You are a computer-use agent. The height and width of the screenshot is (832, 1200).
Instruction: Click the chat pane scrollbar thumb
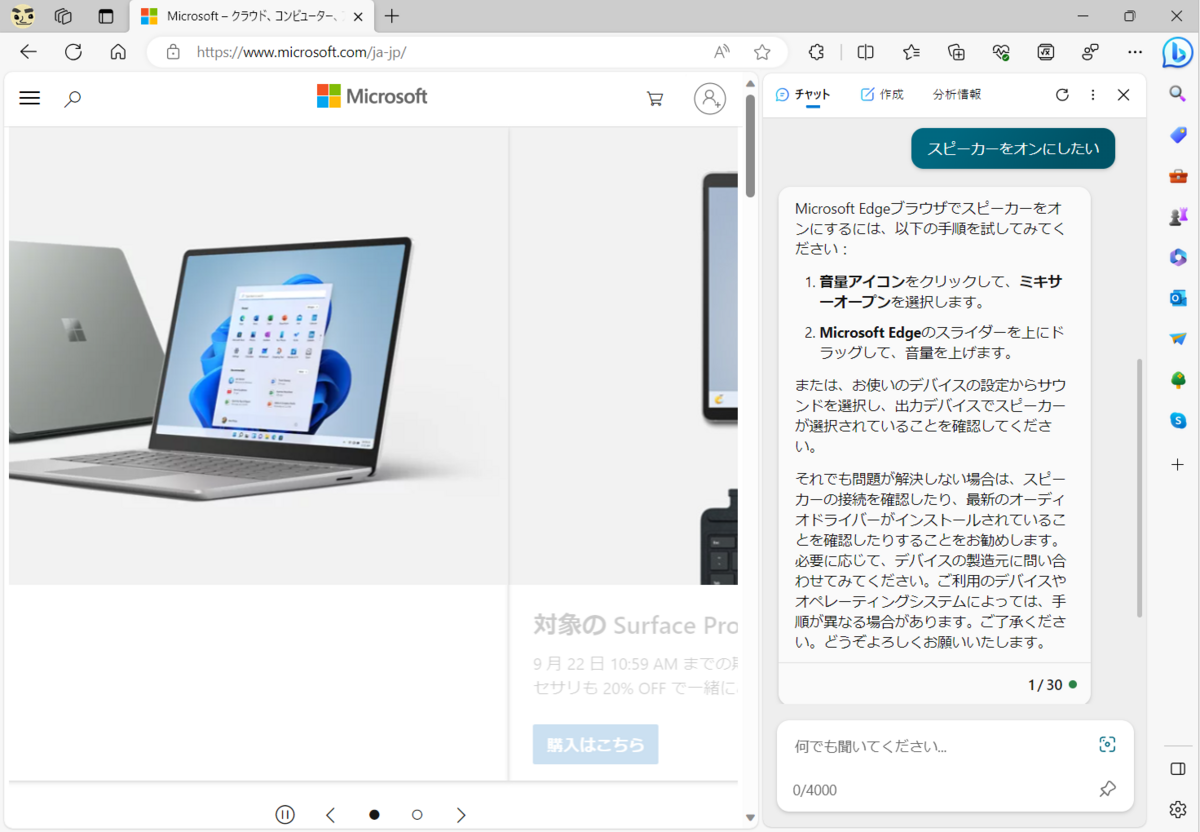tap(1138, 488)
